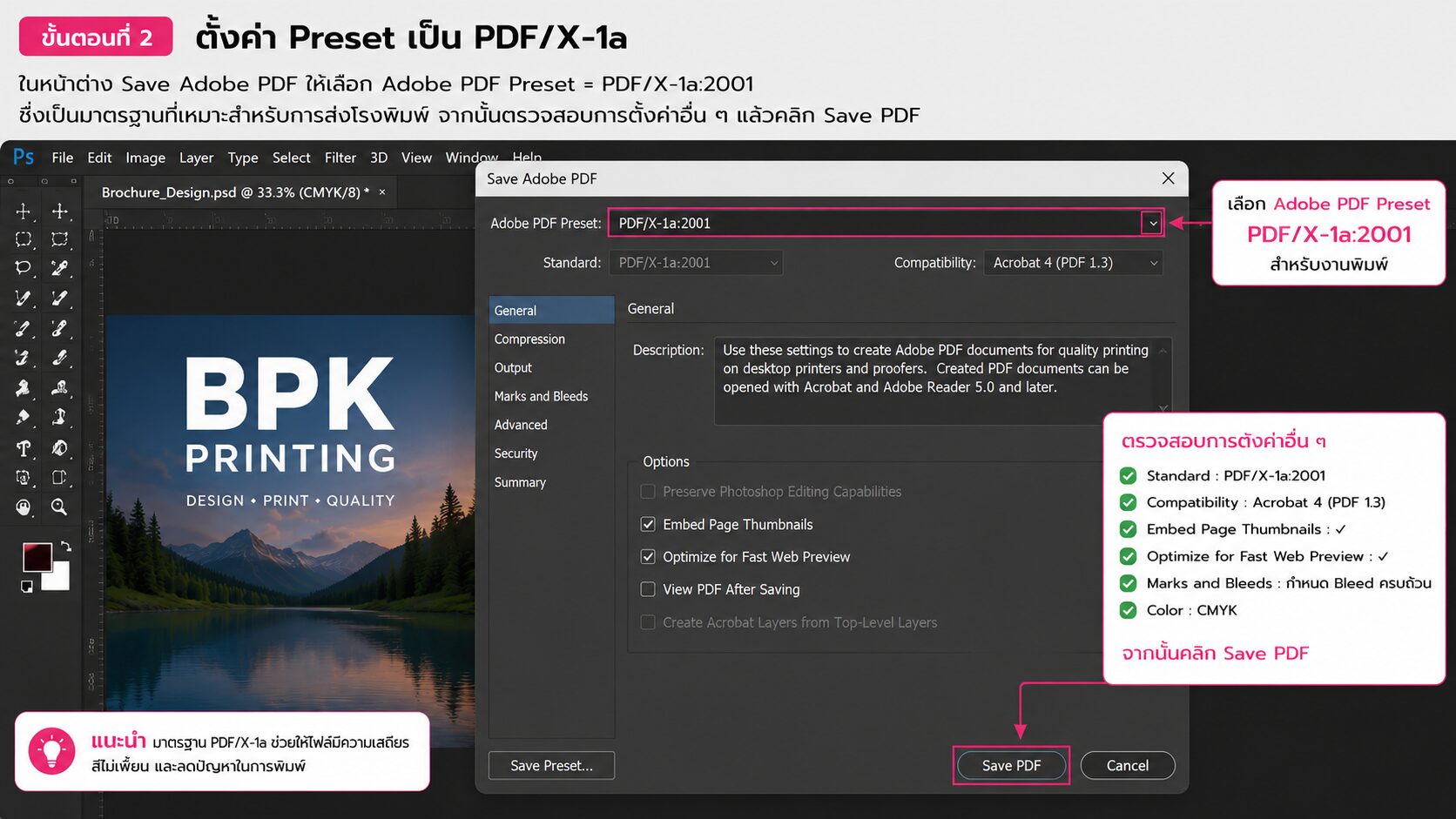Select the Hand tool
1456x819 pixels.
[x=24, y=507]
